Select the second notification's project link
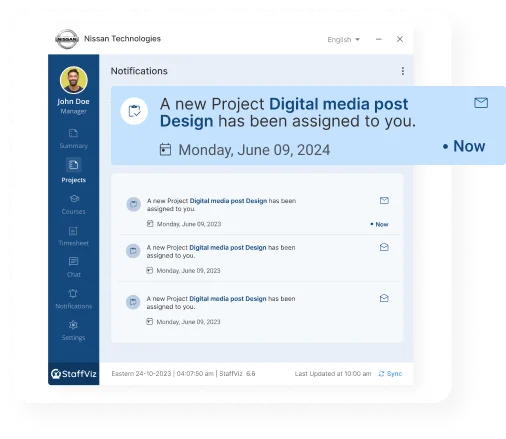This screenshot has height=439, width=506. (x=228, y=248)
